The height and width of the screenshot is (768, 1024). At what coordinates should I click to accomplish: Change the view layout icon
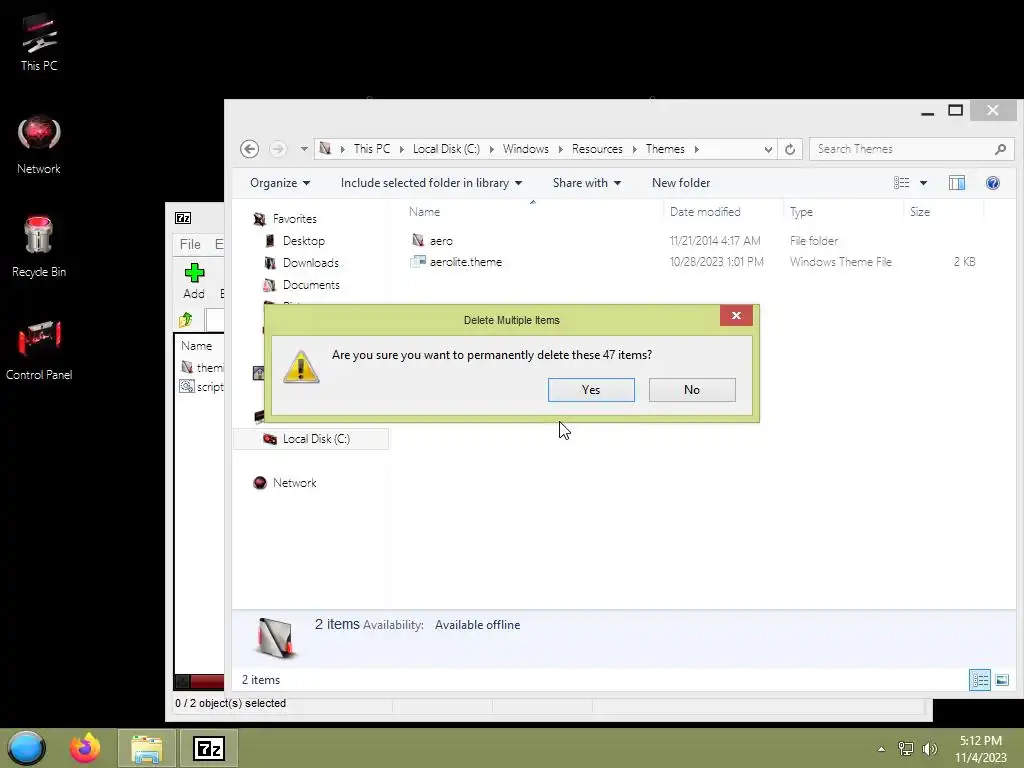click(x=901, y=183)
